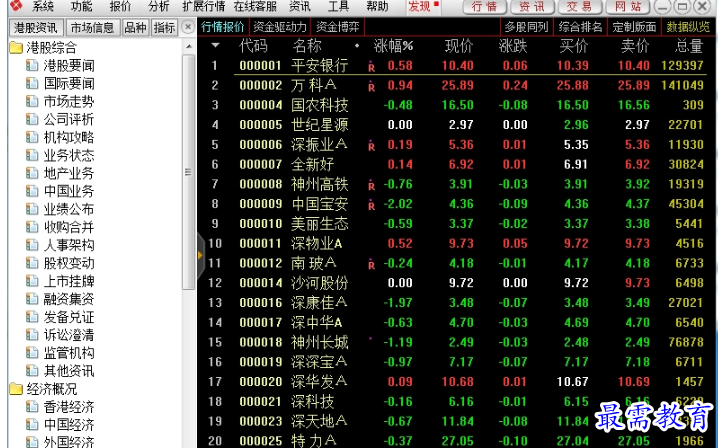
Task: Open 公司评析 document icon
Action: pyautogui.click(x=32, y=119)
